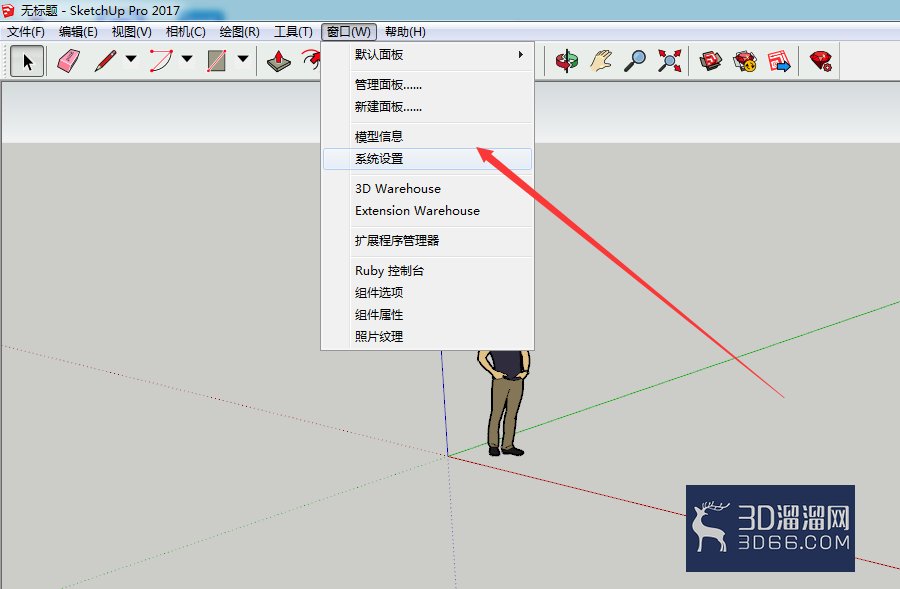Image resolution: width=900 pixels, height=589 pixels.
Task: Expand the 默认面板 submenu
Action: tap(428, 55)
